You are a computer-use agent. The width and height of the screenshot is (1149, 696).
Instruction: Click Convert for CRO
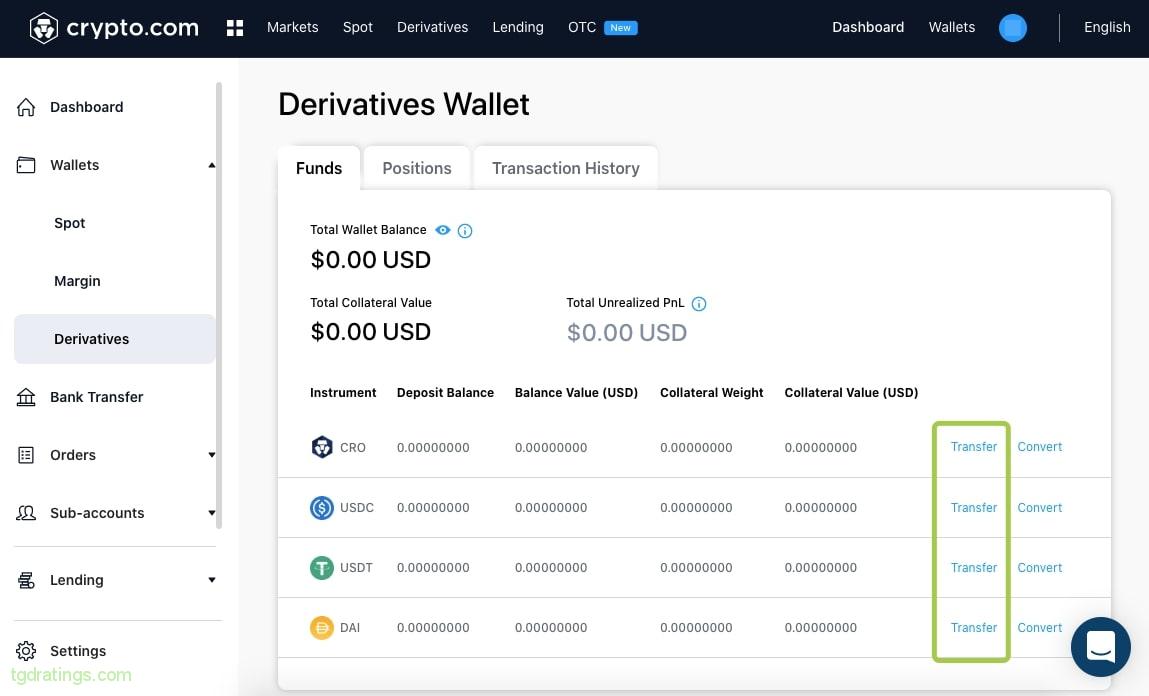1039,447
